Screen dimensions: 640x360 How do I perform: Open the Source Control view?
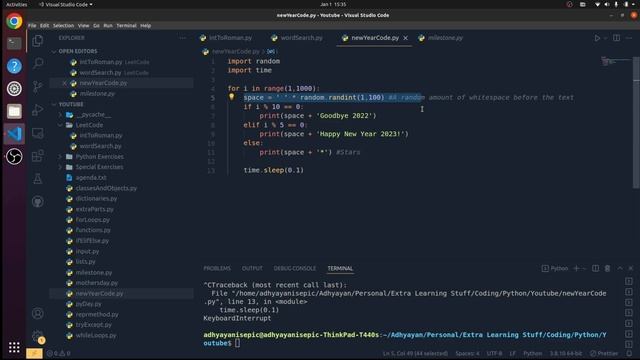pos(38,87)
